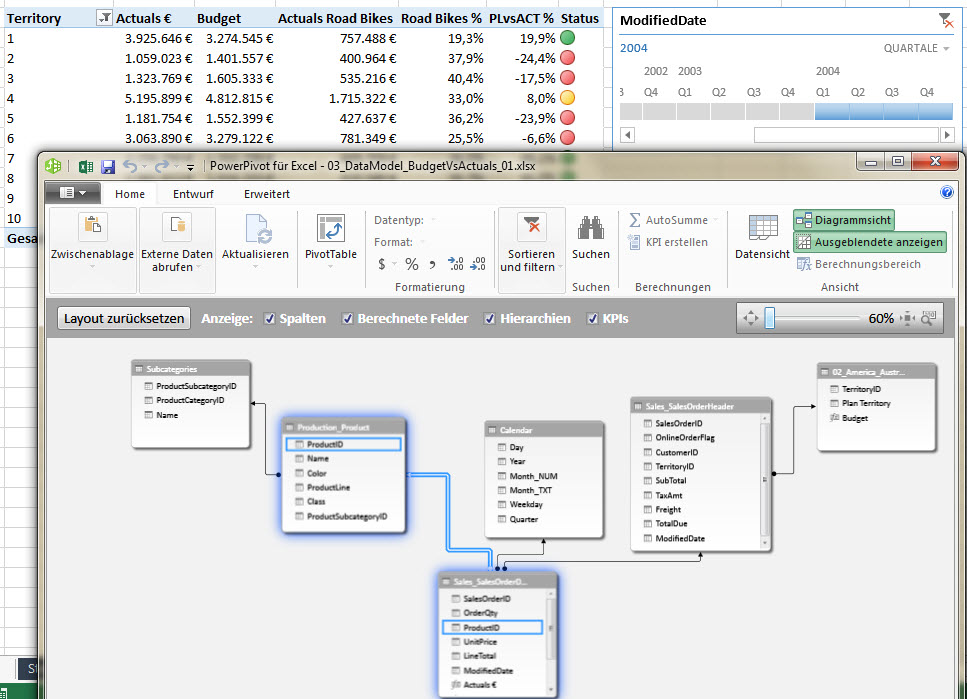The image size is (967, 699).
Task: Open the undo history dropdown arrow
Action: click(144, 167)
